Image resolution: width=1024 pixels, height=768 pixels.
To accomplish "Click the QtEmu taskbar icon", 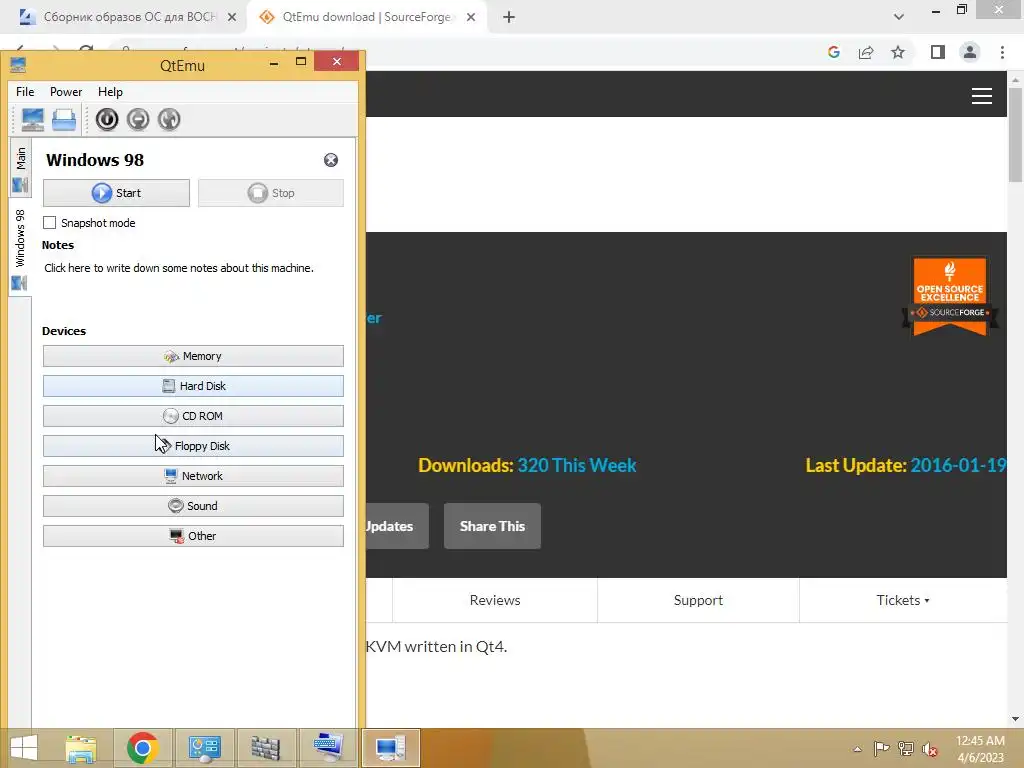I will coord(390,748).
